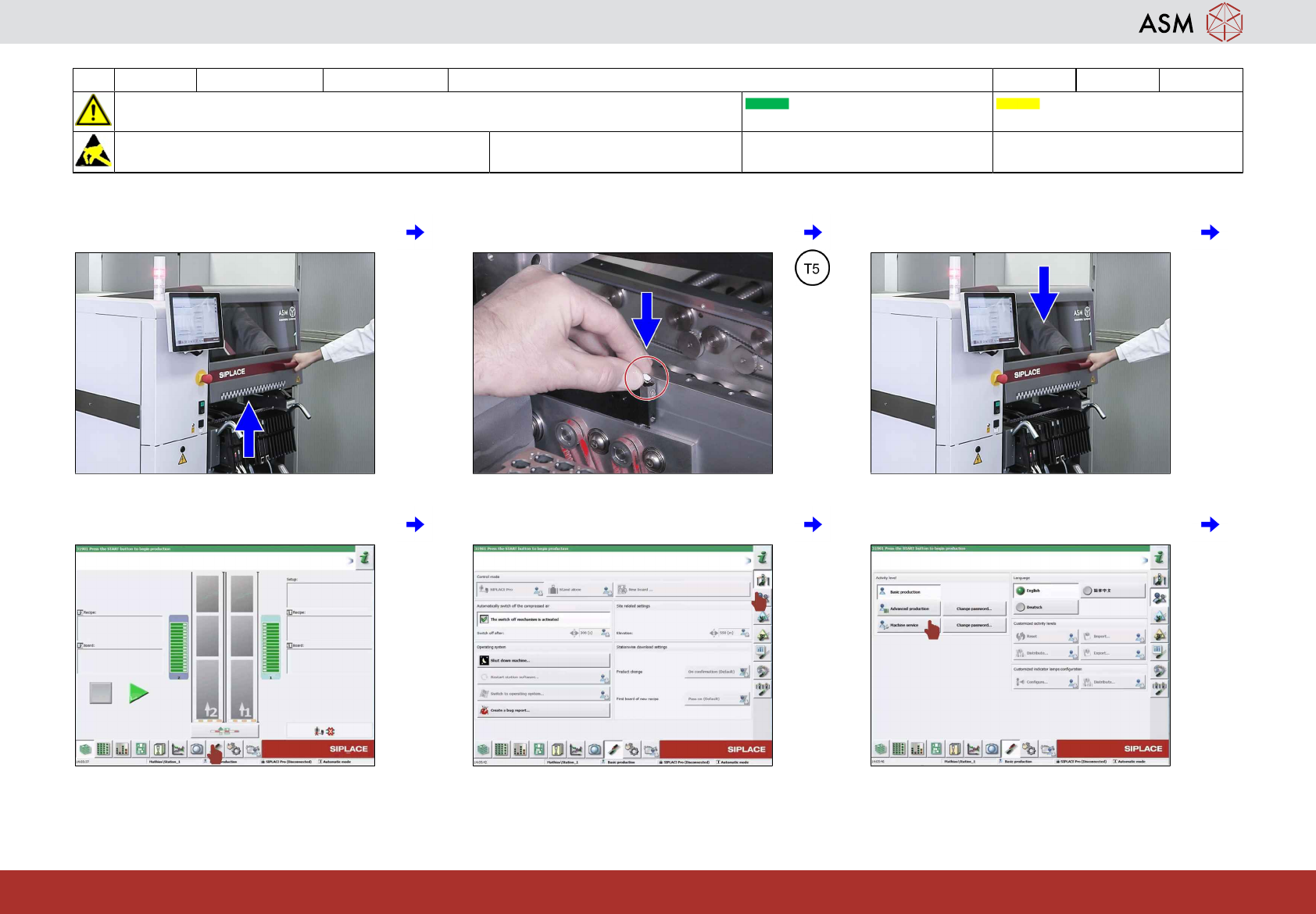Open the green grid icon in the production overview toolbar
Viewport: 1316px width, 914px height.
[104, 749]
